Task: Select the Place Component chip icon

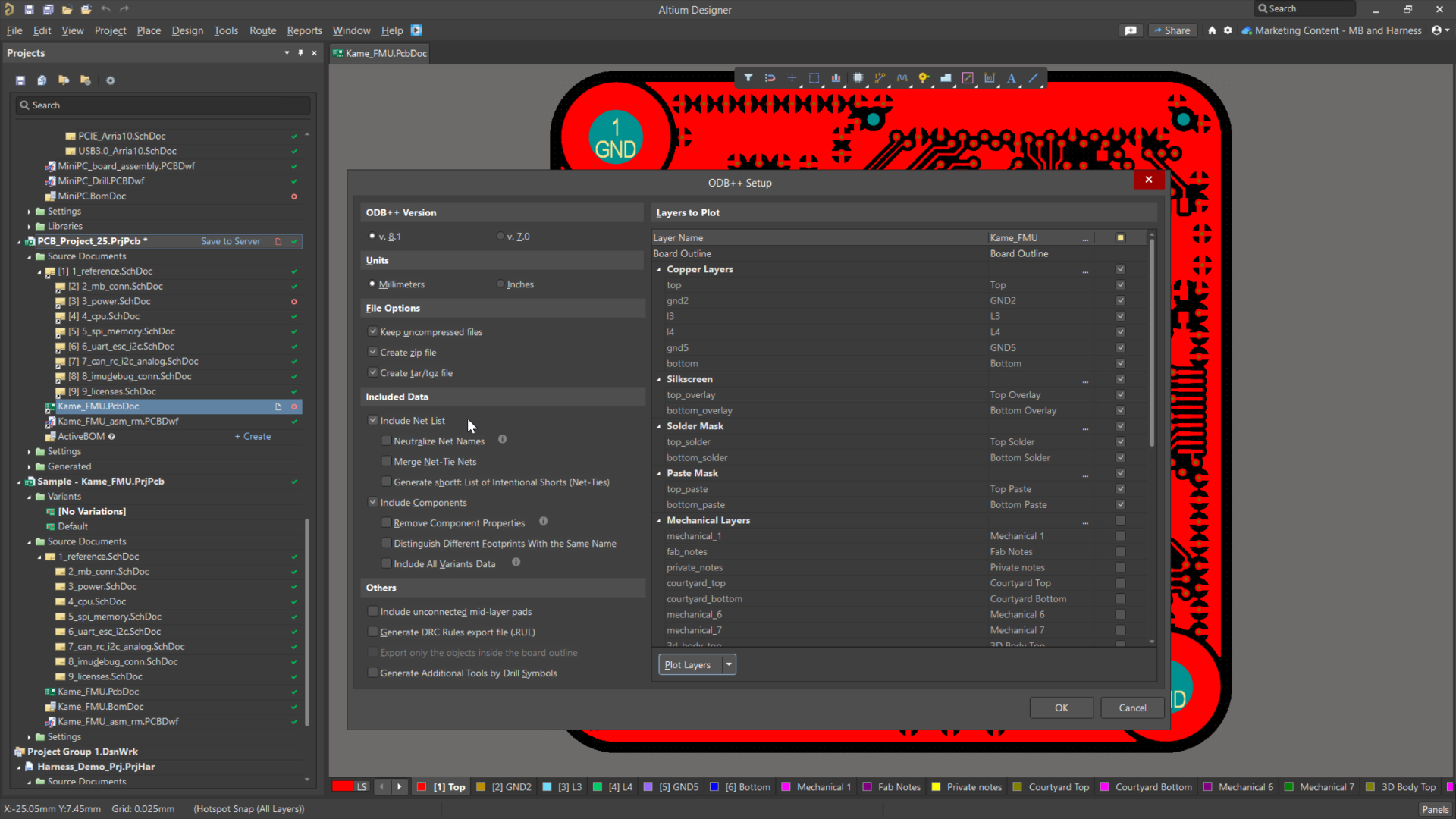Action: pos(858,78)
